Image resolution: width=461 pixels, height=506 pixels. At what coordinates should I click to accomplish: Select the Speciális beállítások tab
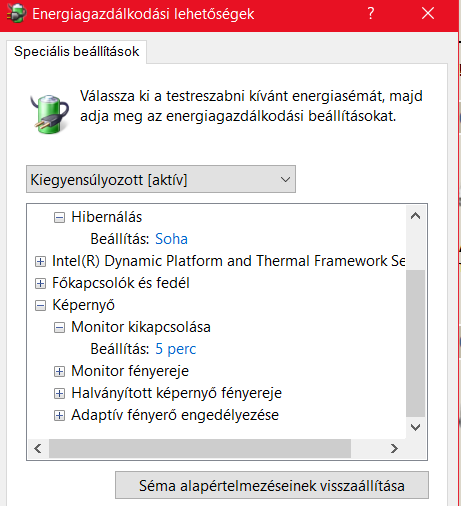pos(77,52)
